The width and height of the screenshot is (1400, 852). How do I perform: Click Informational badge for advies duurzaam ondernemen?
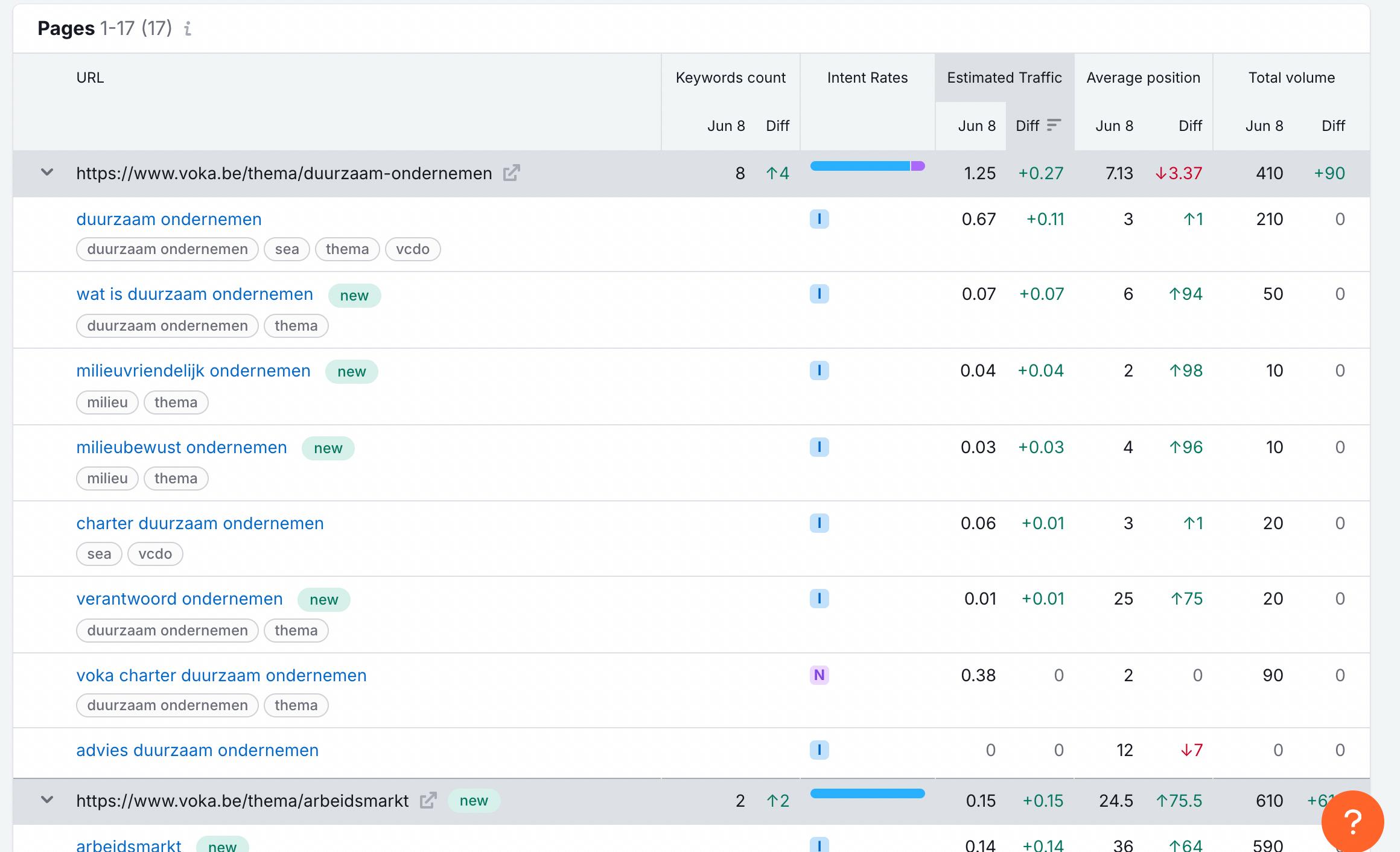819,750
